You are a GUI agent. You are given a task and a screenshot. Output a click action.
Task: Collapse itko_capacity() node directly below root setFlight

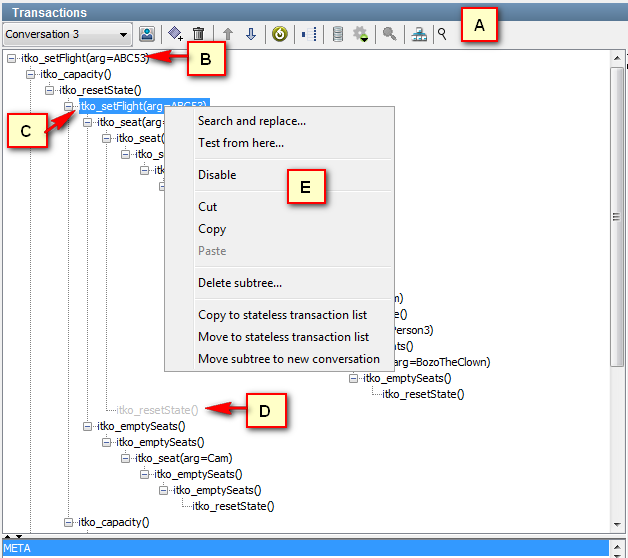point(30,75)
